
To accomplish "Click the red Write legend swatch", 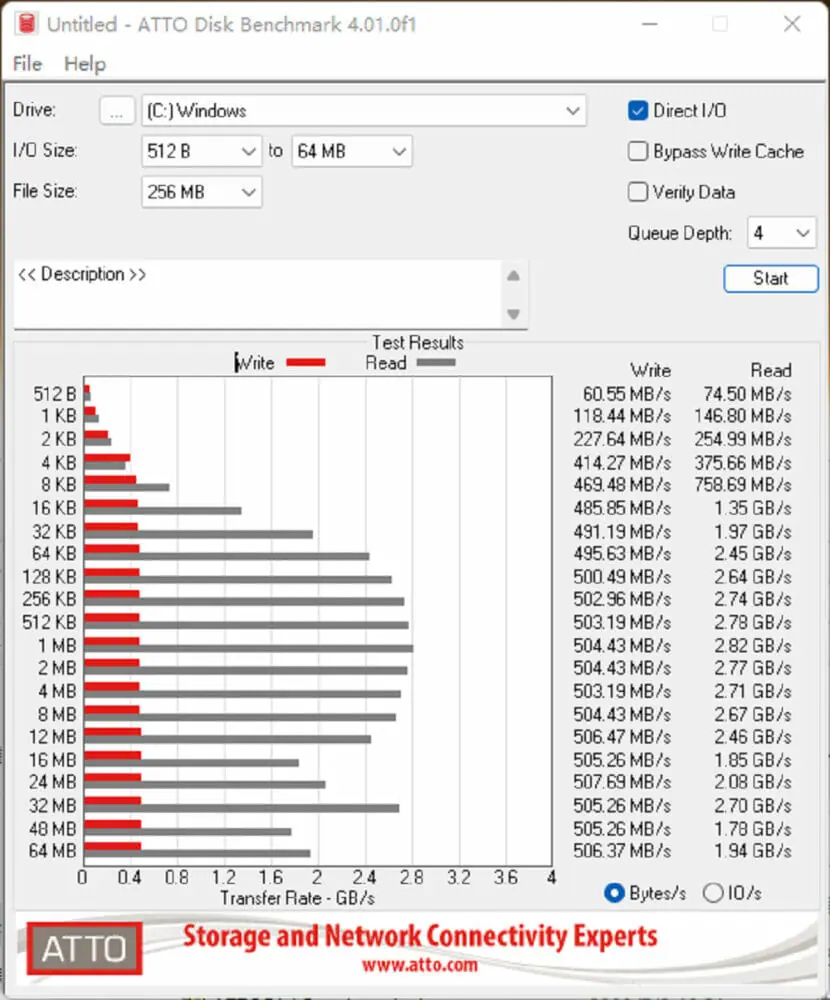I will tap(306, 363).
